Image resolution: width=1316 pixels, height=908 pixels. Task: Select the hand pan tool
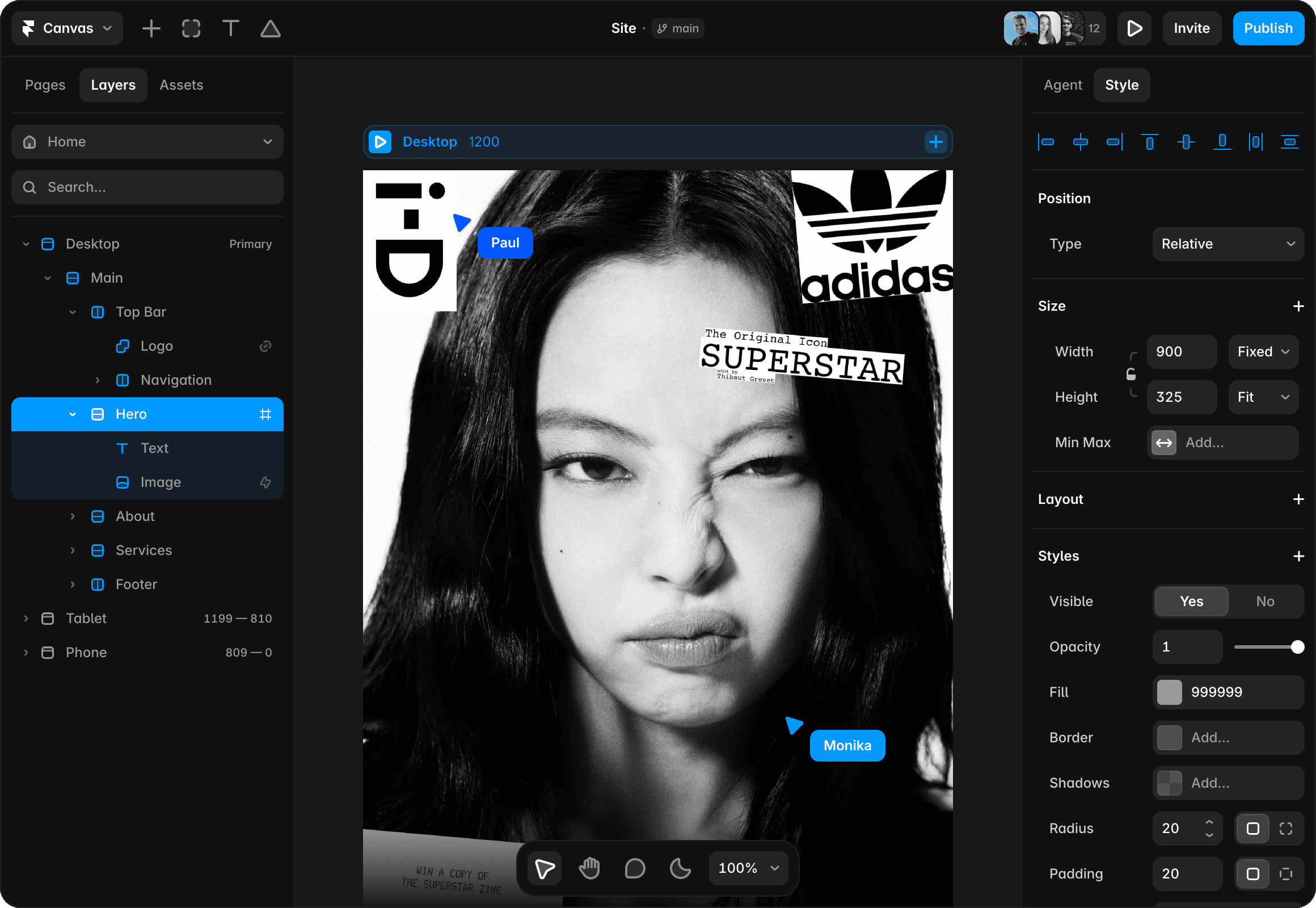(590, 868)
